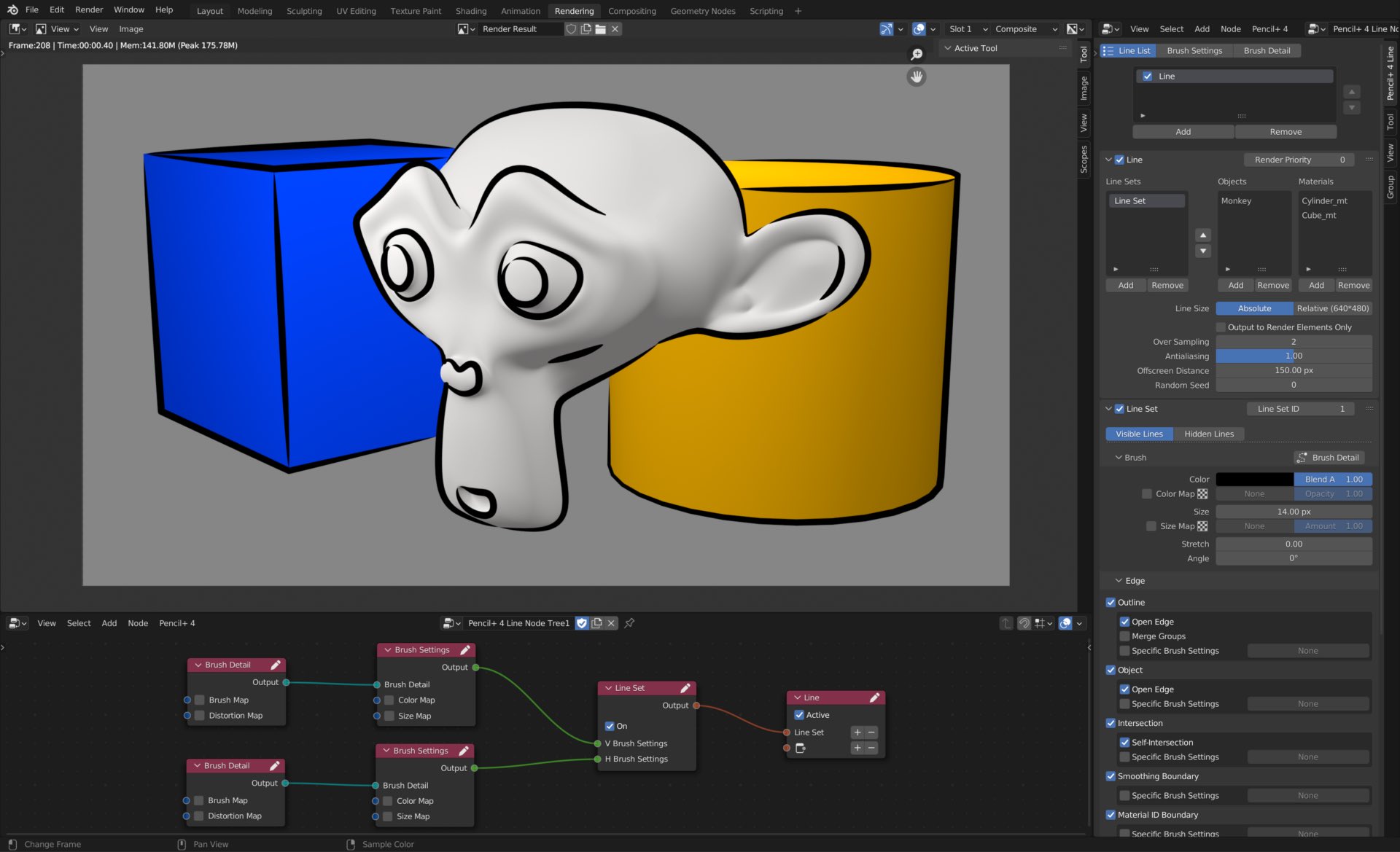Enable the Merge Groups checkbox under Outline
The width and height of the screenshot is (1400, 852).
(1126, 636)
